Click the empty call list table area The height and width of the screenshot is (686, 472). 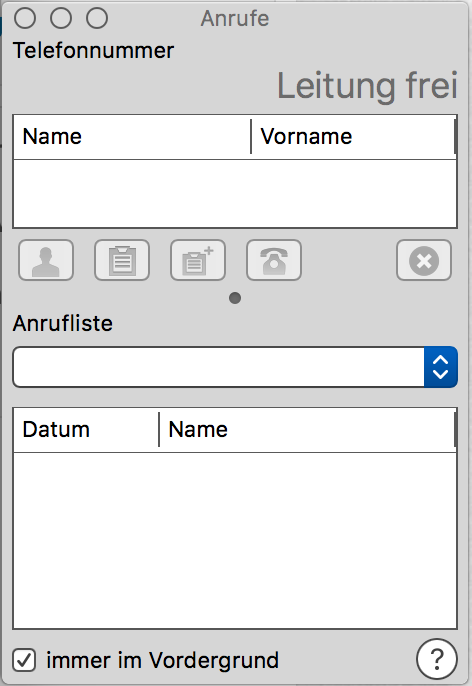235,540
